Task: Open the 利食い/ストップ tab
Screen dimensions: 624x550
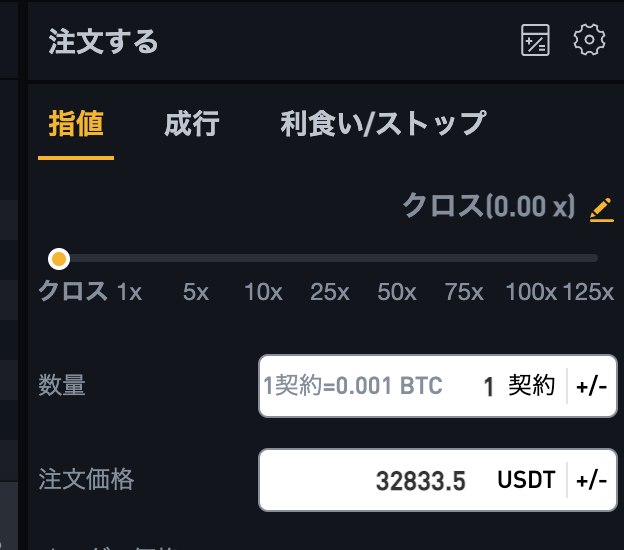Action: [x=383, y=124]
